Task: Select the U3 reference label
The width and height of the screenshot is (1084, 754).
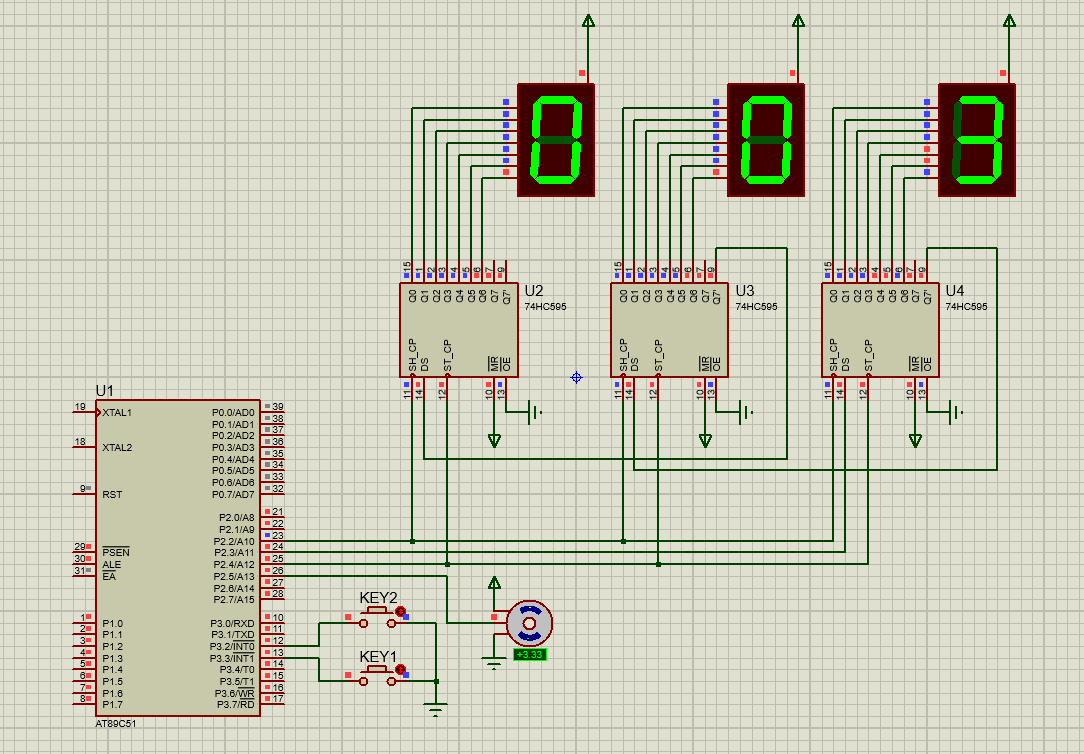Action: click(x=745, y=291)
